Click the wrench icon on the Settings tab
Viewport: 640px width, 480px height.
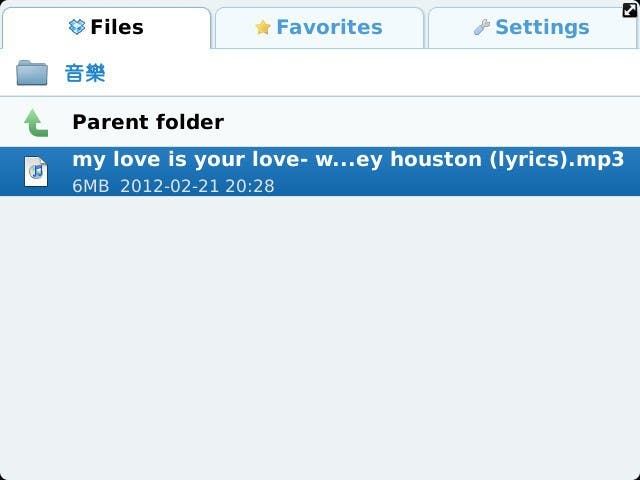click(x=482, y=28)
